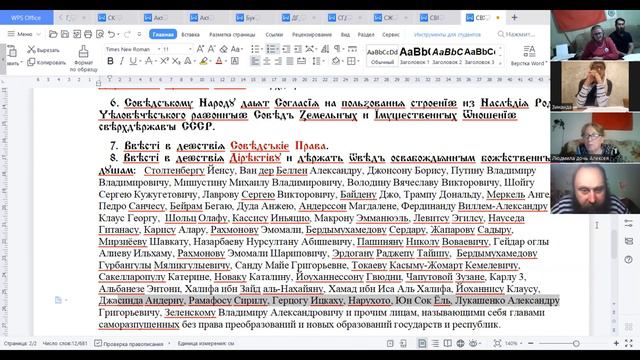Click the Инструменты для студентов link
Viewport: 640px width, 360px height.
pos(447,35)
